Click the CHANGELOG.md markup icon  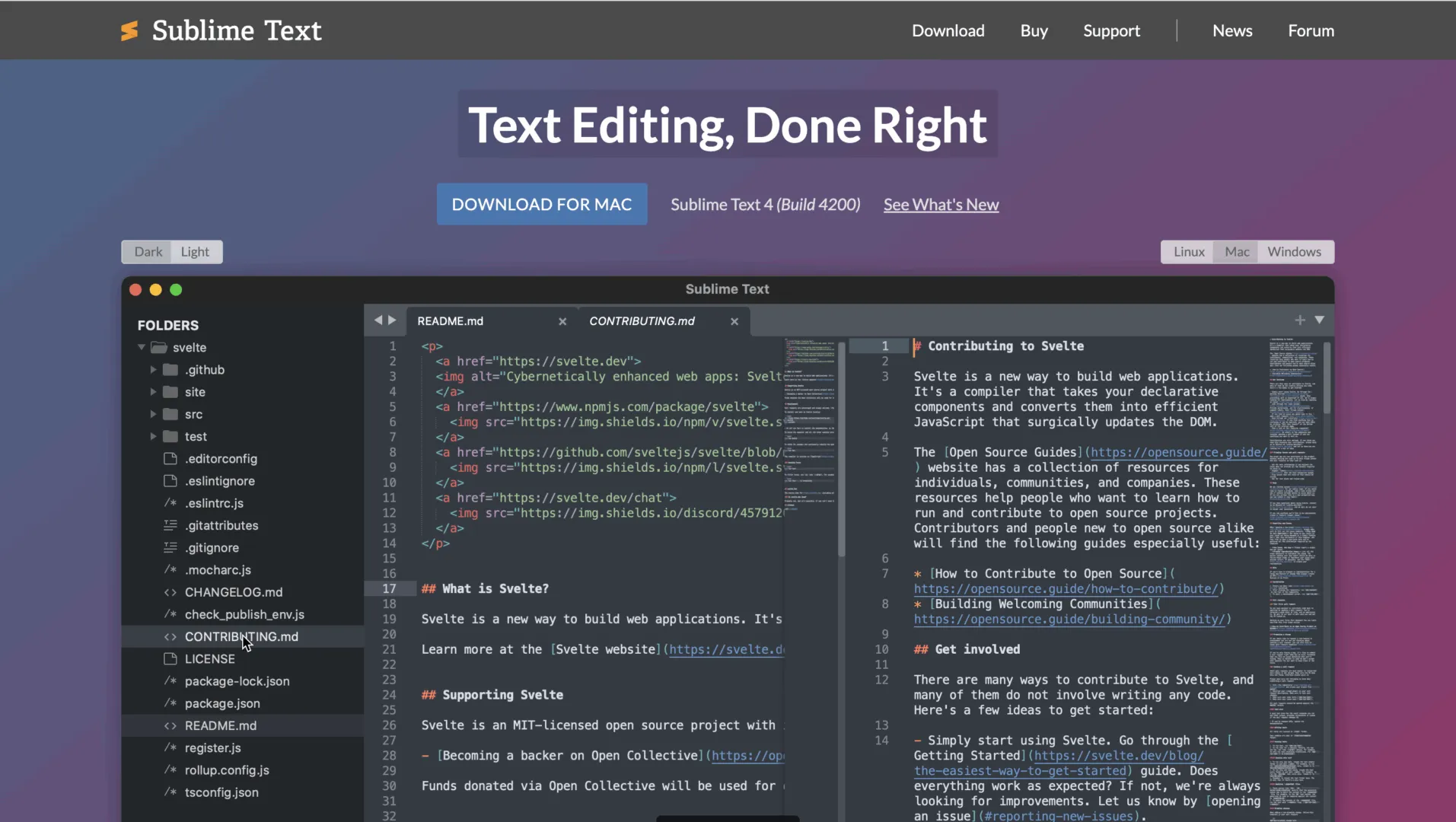tap(170, 592)
